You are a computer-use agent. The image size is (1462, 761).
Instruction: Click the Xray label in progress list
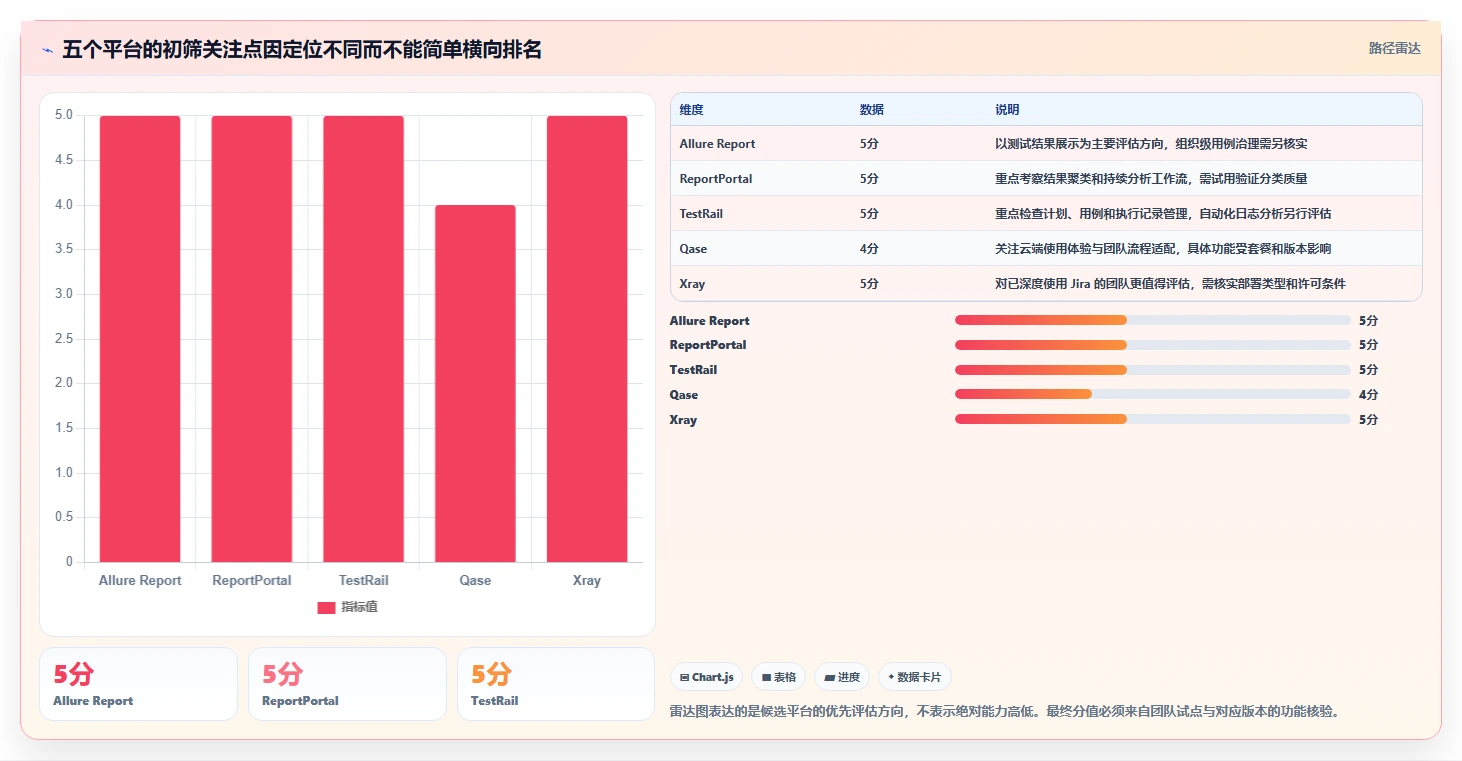683,420
